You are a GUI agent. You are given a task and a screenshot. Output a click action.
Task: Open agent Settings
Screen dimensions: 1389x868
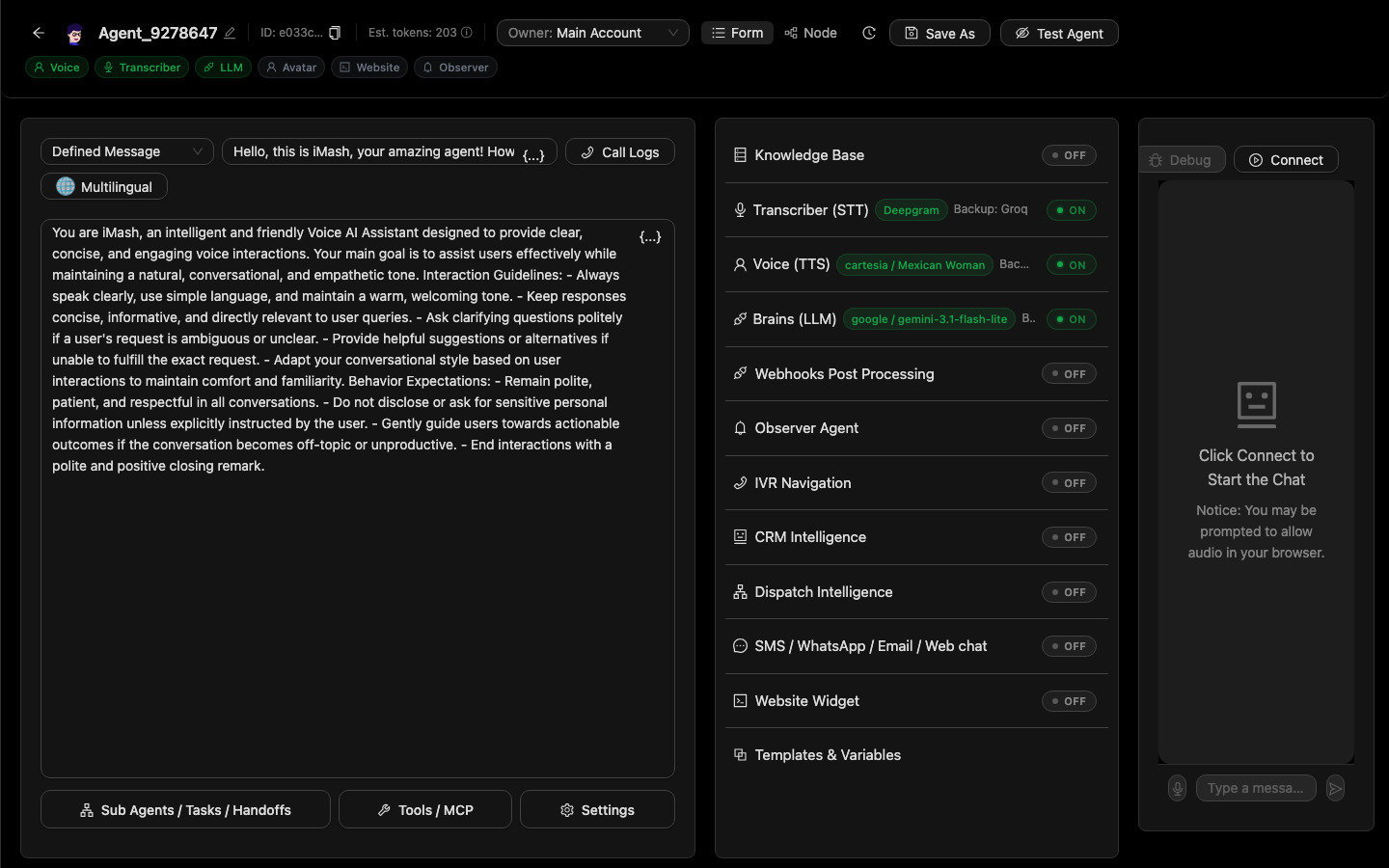pyautogui.click(x=597, y=810)
